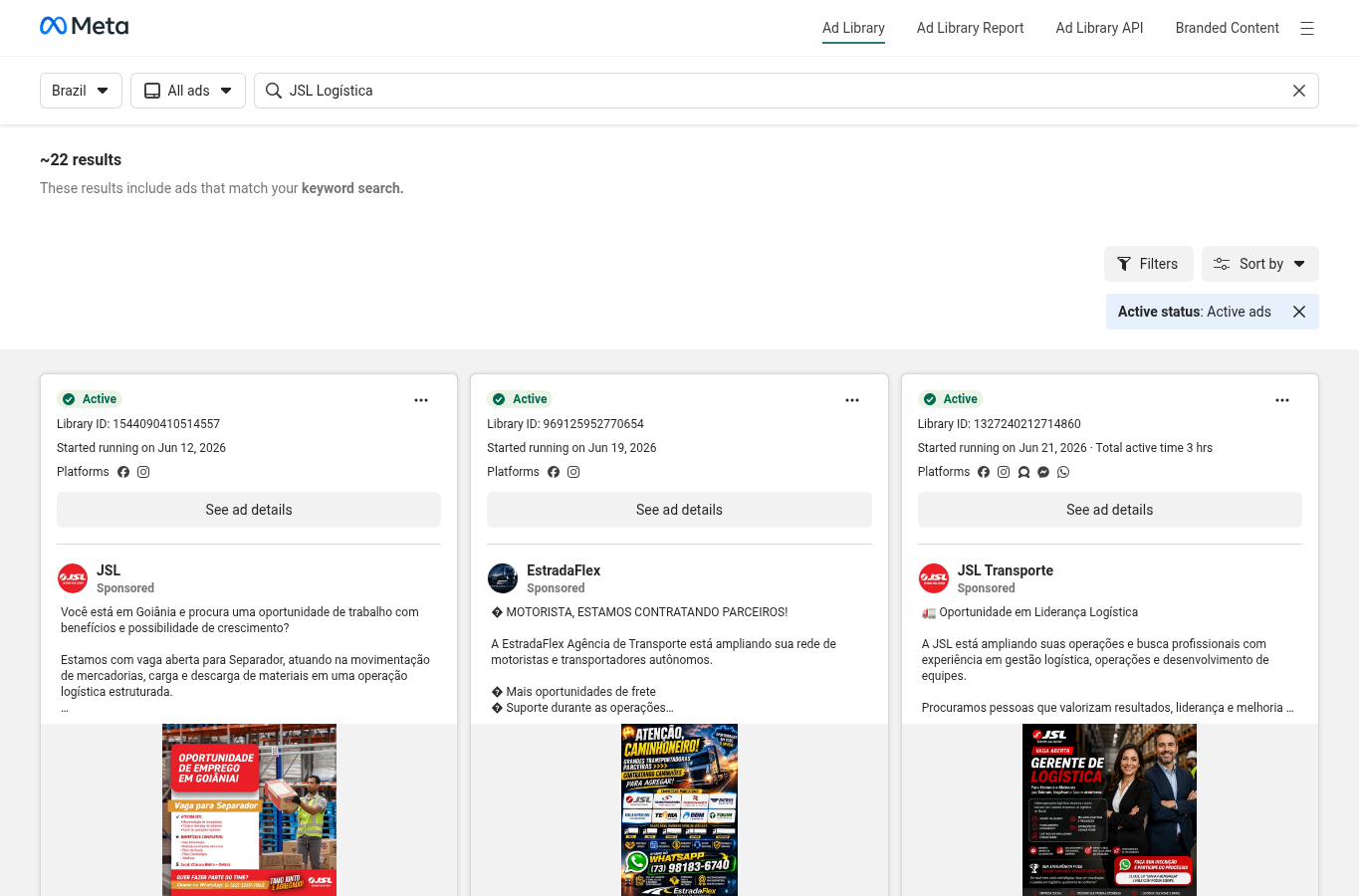Click 'Oportunidade em Liderança Logística' text
The image size is (1359, 896).
pyautogui.click(x=1038, y=612)
